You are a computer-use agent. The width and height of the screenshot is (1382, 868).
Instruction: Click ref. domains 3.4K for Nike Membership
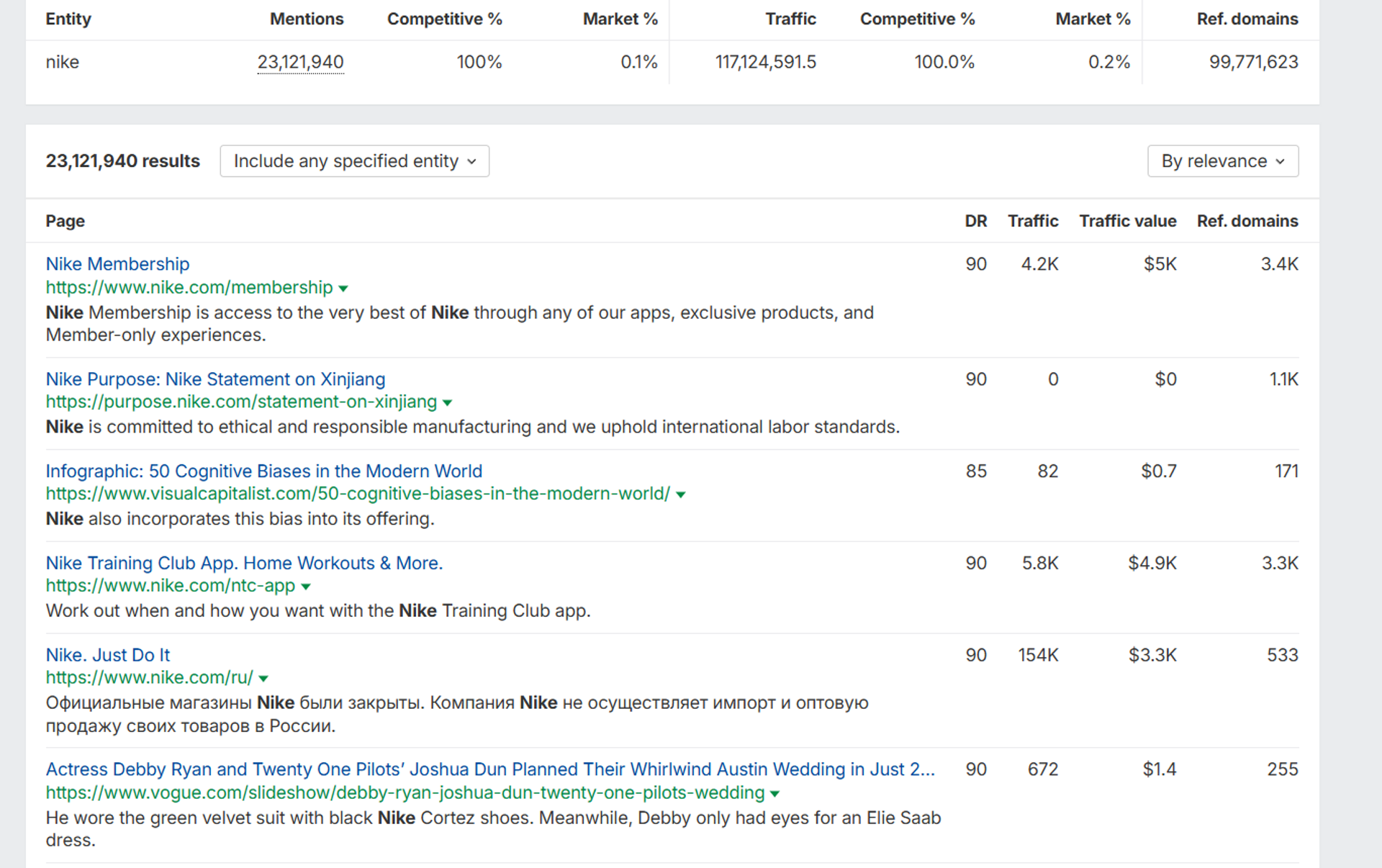point(1280,264)
